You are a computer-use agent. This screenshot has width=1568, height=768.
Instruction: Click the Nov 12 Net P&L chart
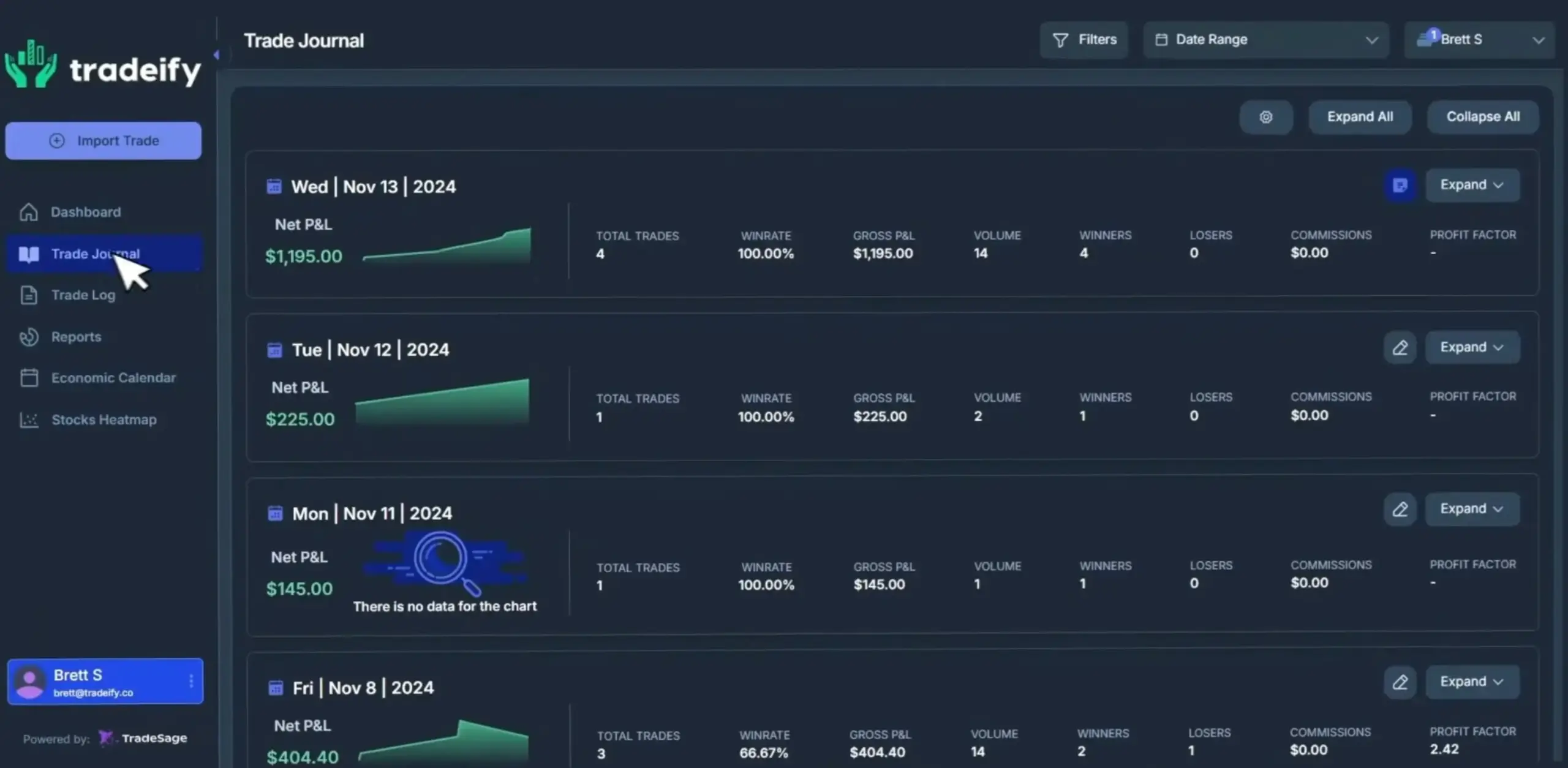(x=442, y=402)
